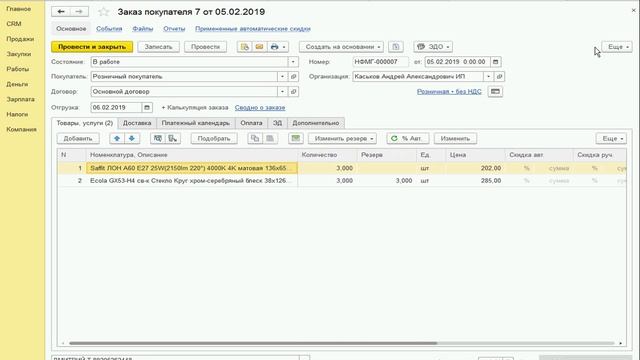Open calendar picker for Отгрузка date

click(147, 107)
